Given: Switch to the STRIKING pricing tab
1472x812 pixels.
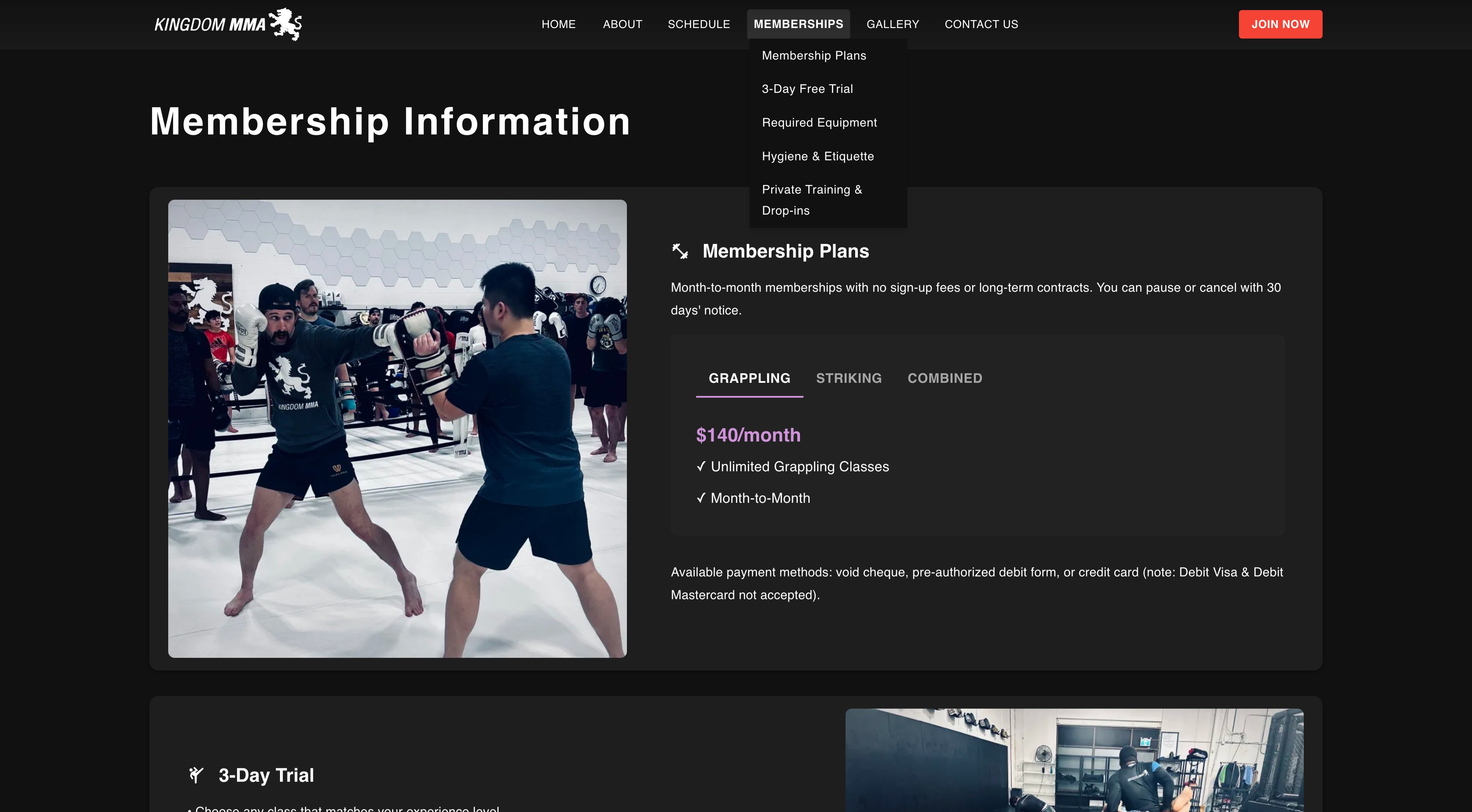Looking at the screenshot, I should tap(849, 378).
